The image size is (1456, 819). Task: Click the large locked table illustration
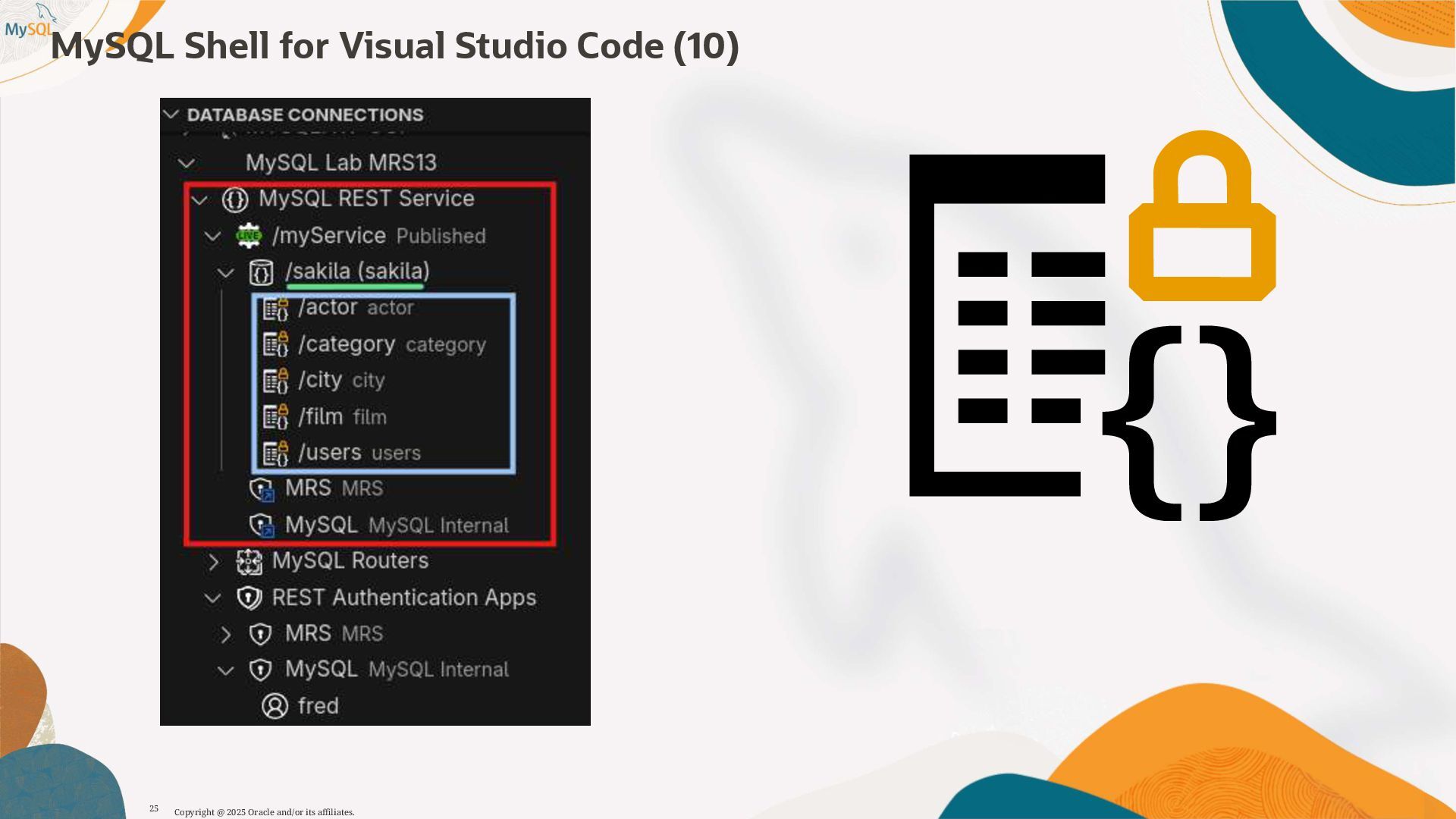coord(1092,326)
